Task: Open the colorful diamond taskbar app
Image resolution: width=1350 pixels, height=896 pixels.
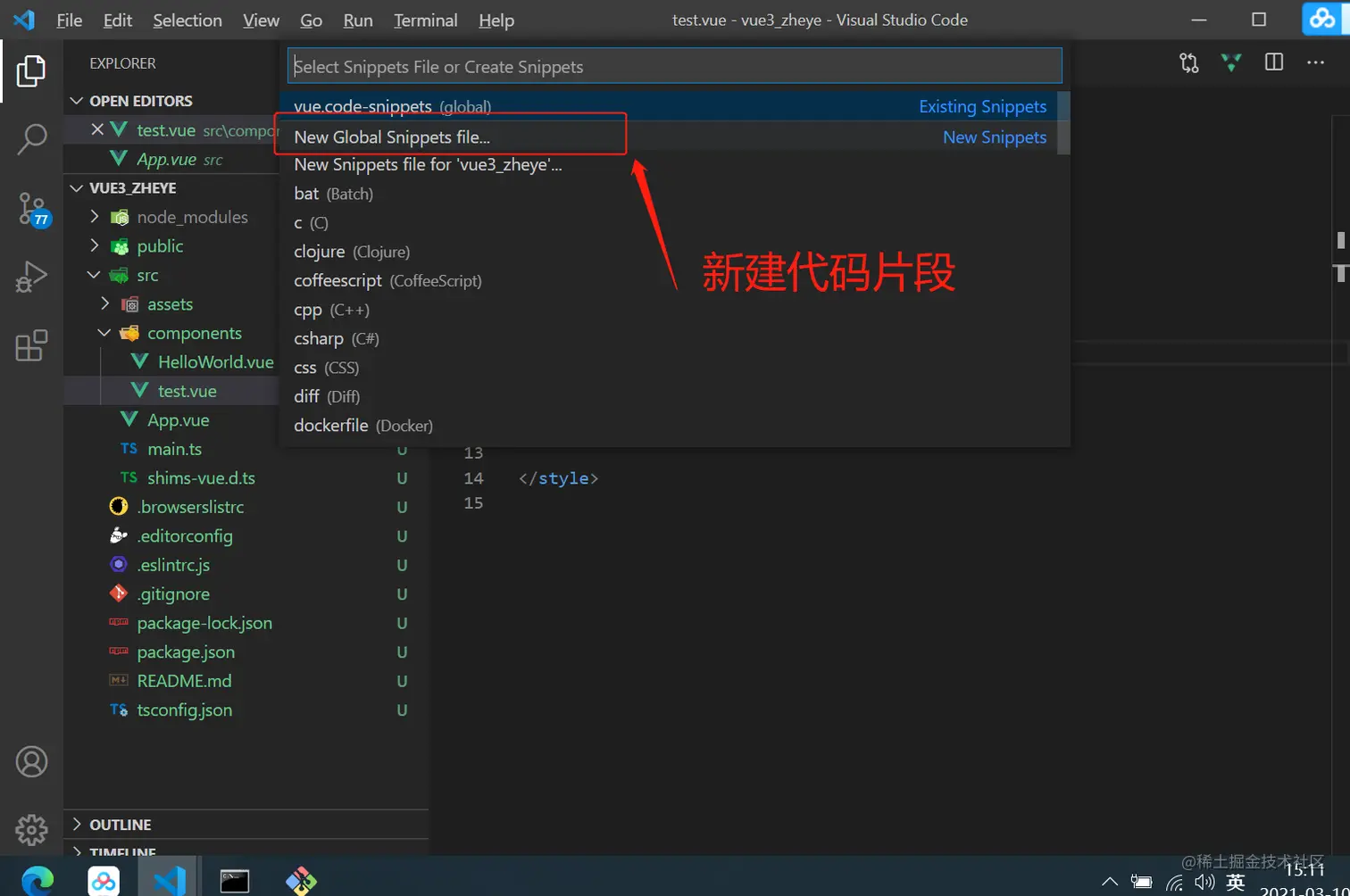Action: coord(301,882)
